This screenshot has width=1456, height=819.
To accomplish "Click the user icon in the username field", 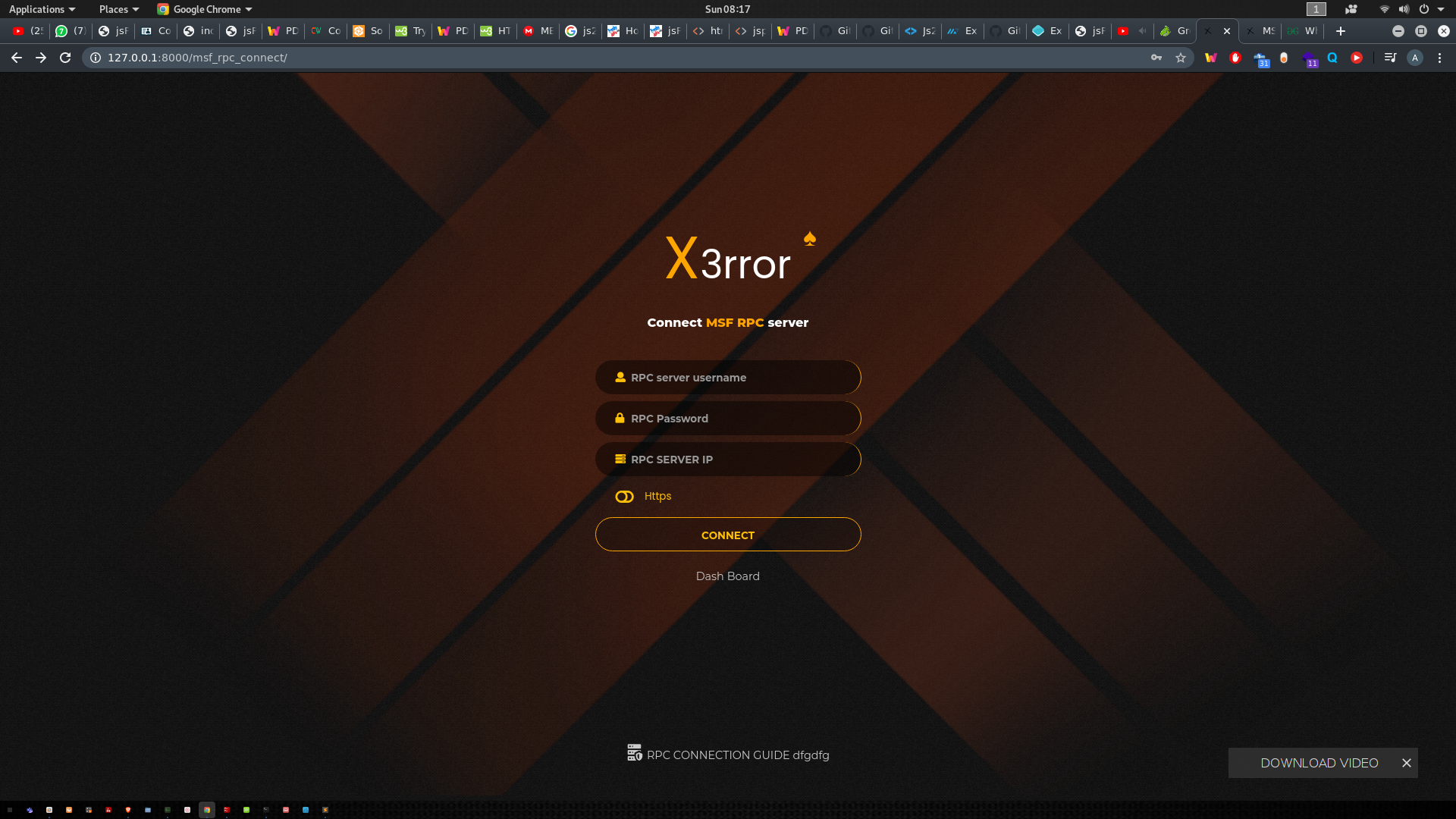I will point(620,378).
